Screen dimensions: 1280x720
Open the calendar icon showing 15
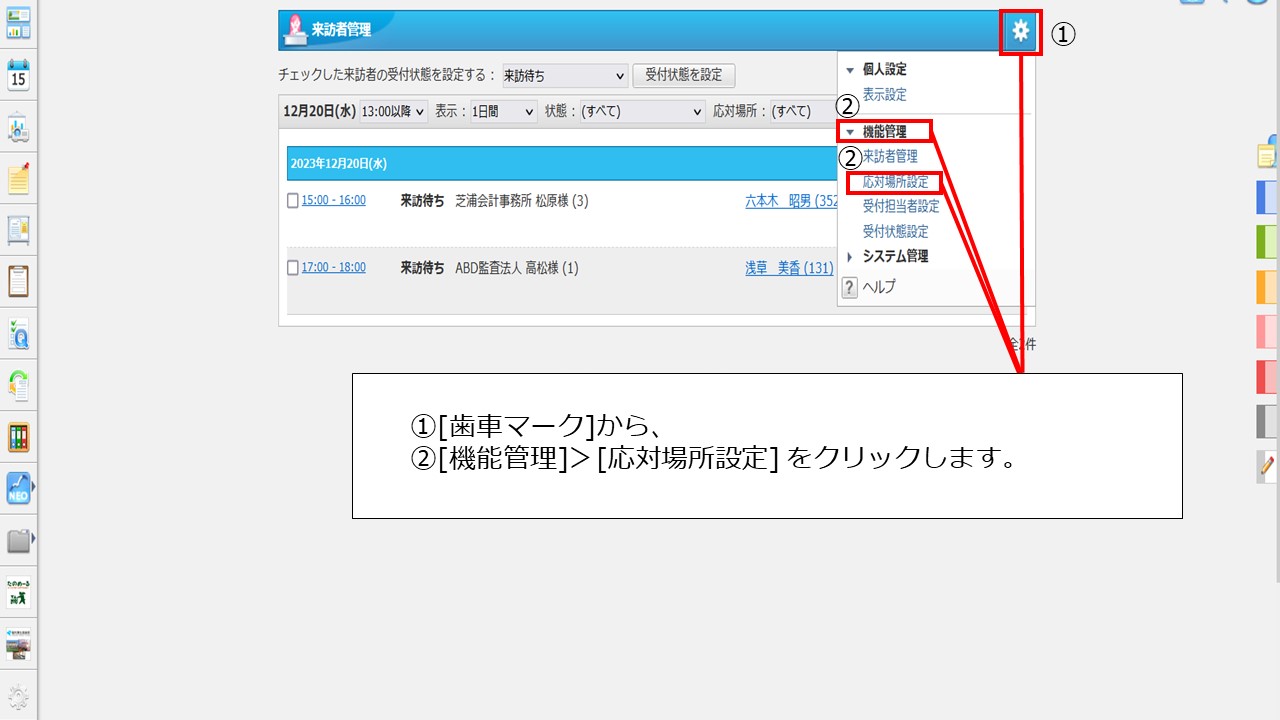coord(18,76)
